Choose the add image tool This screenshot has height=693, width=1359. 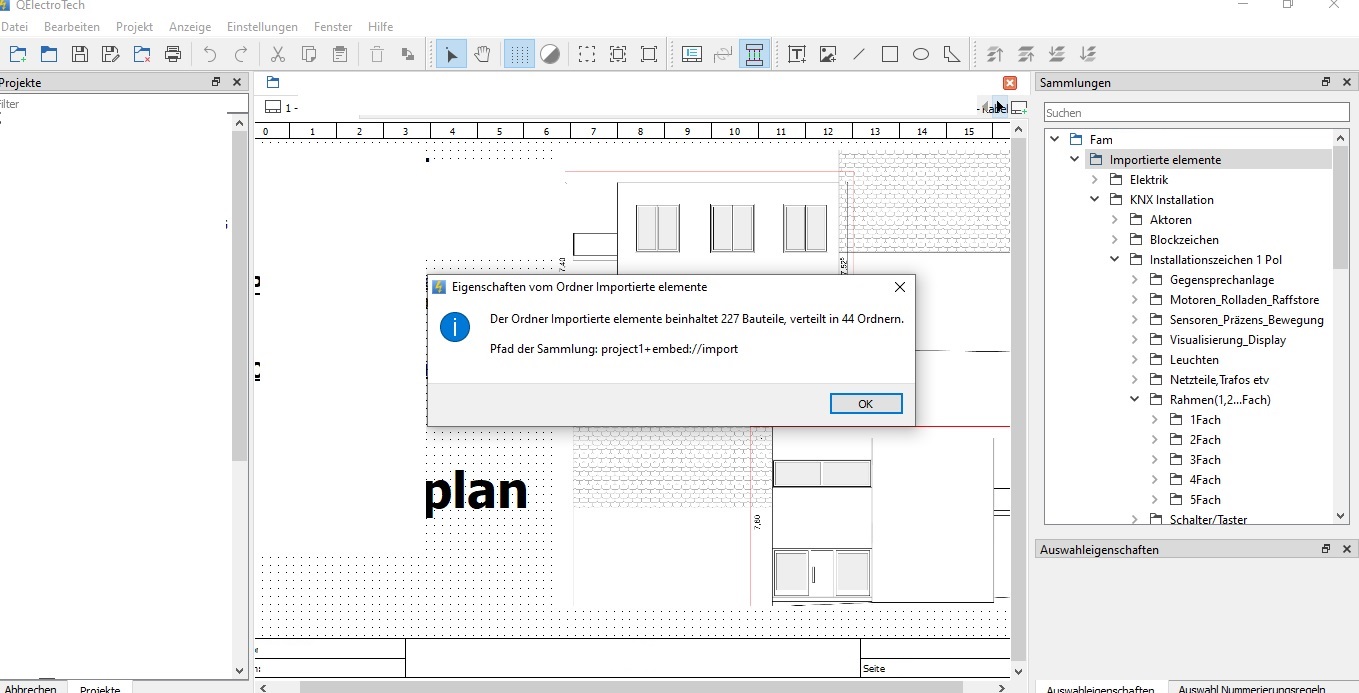pyautogui.click(x=828, y=54)
